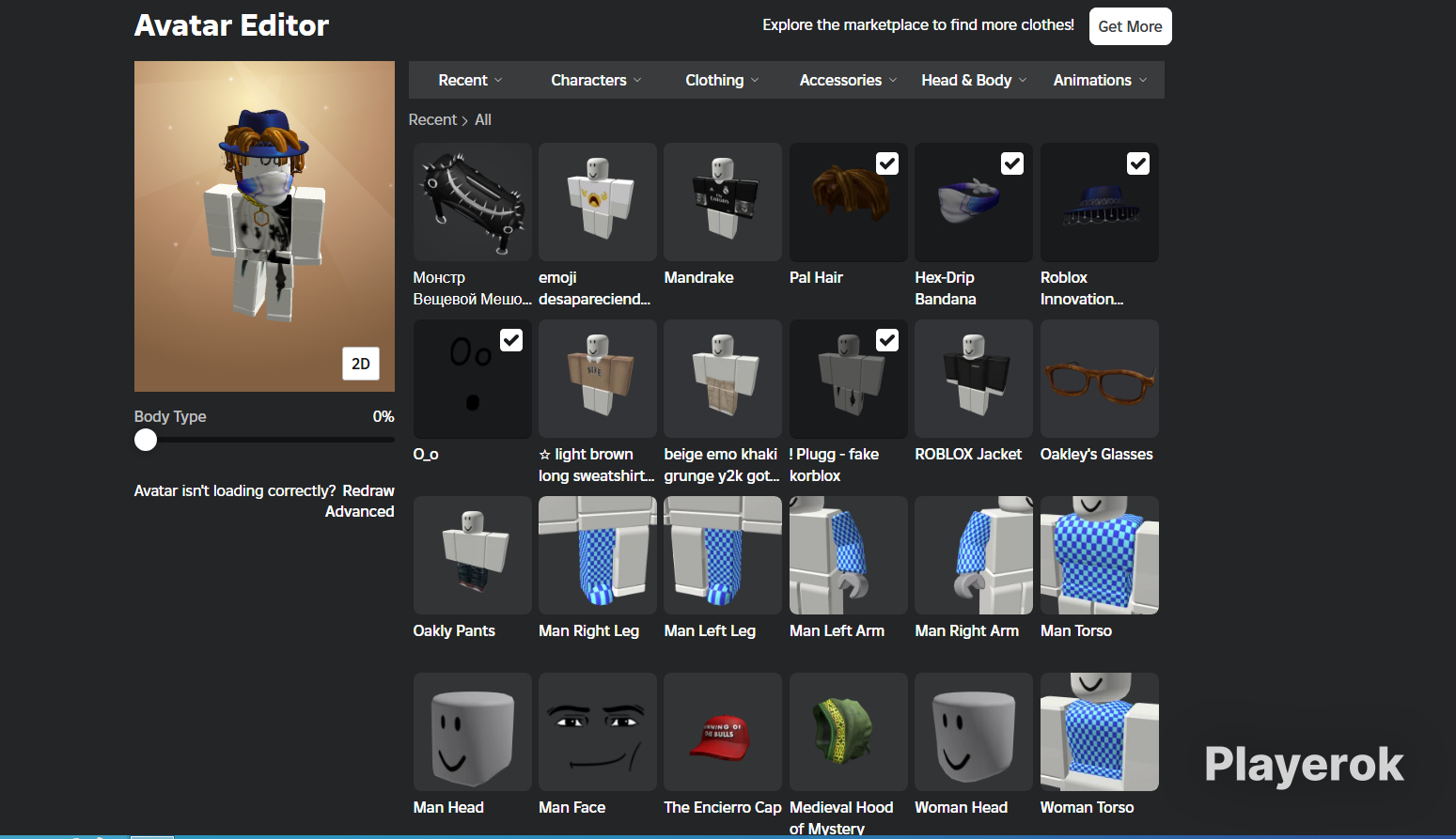1456x839 pixels.
Task: Click the All breadcrumb link
Action: pos(483,120)
